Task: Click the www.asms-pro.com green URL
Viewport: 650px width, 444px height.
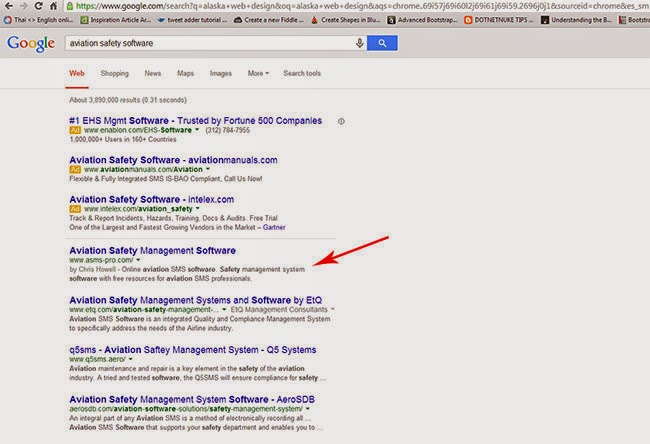Action: coord(101,260)
